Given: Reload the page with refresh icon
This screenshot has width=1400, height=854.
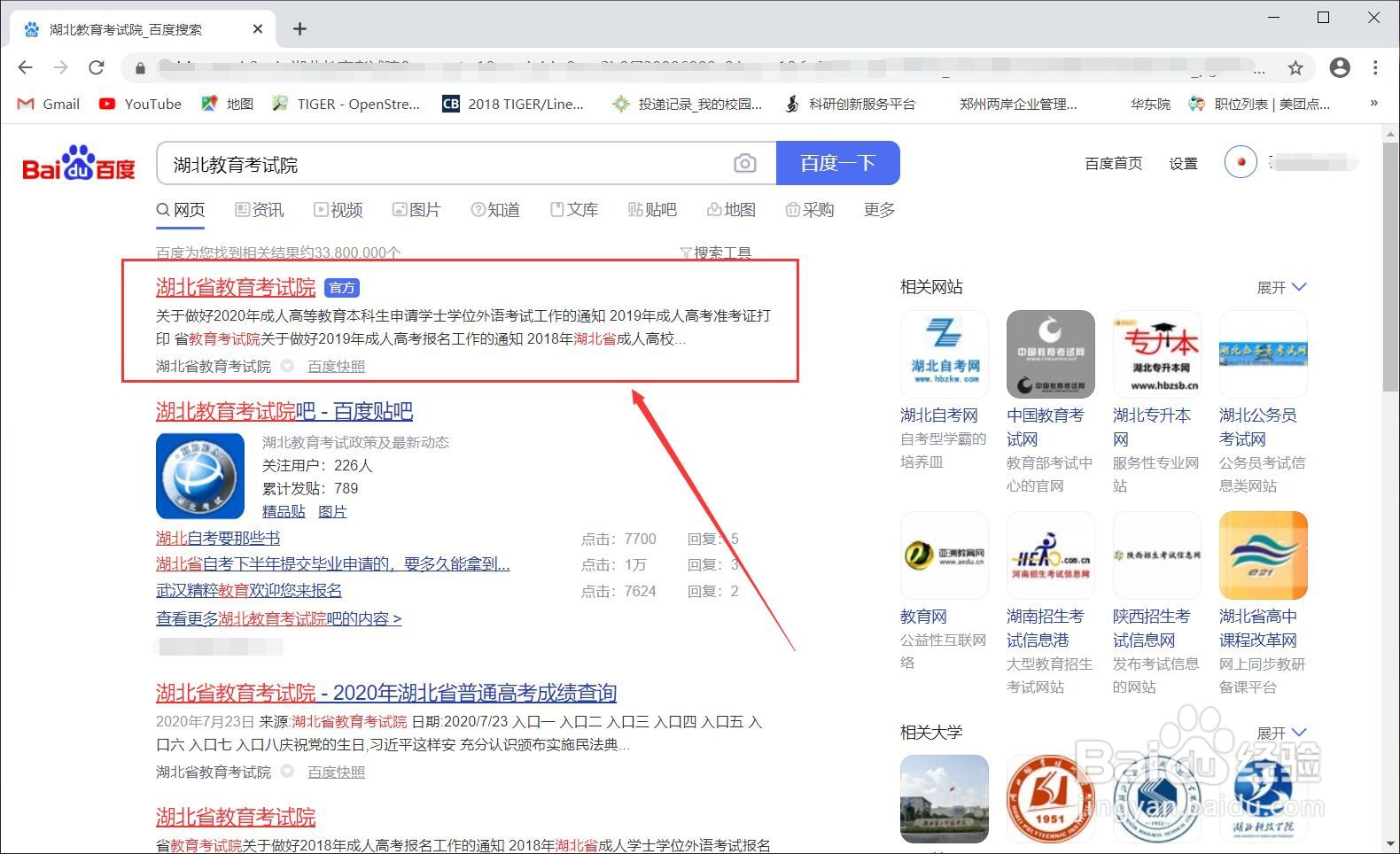Looking at the screenshot, I should (x=97, y=67).
